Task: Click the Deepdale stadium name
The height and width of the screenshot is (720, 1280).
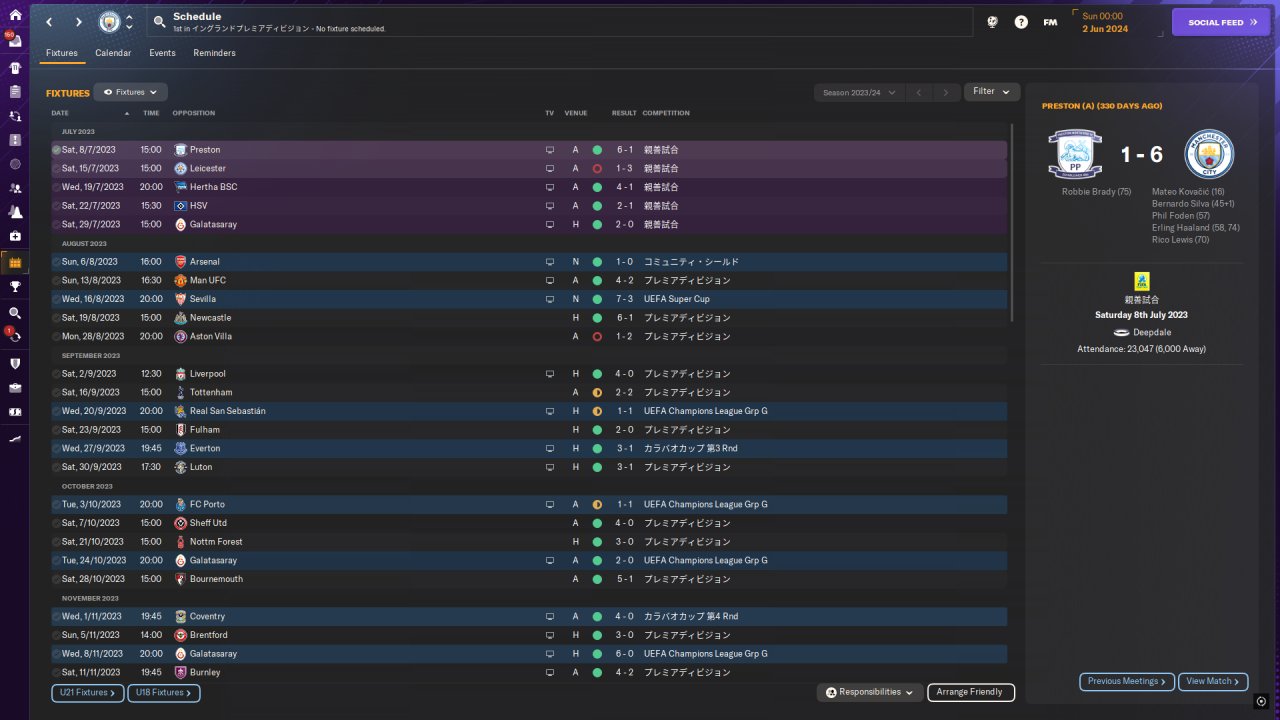Action: [x=1152, y=332]
